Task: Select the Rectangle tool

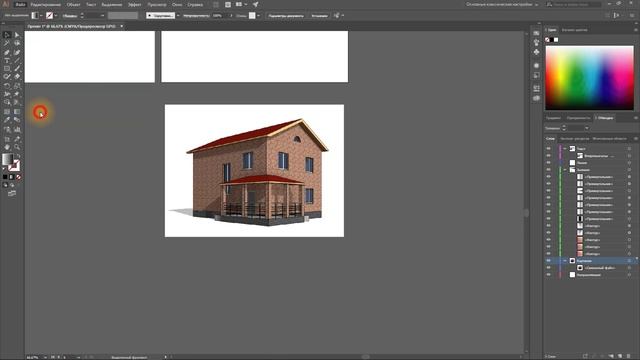Action: (7, 69)
